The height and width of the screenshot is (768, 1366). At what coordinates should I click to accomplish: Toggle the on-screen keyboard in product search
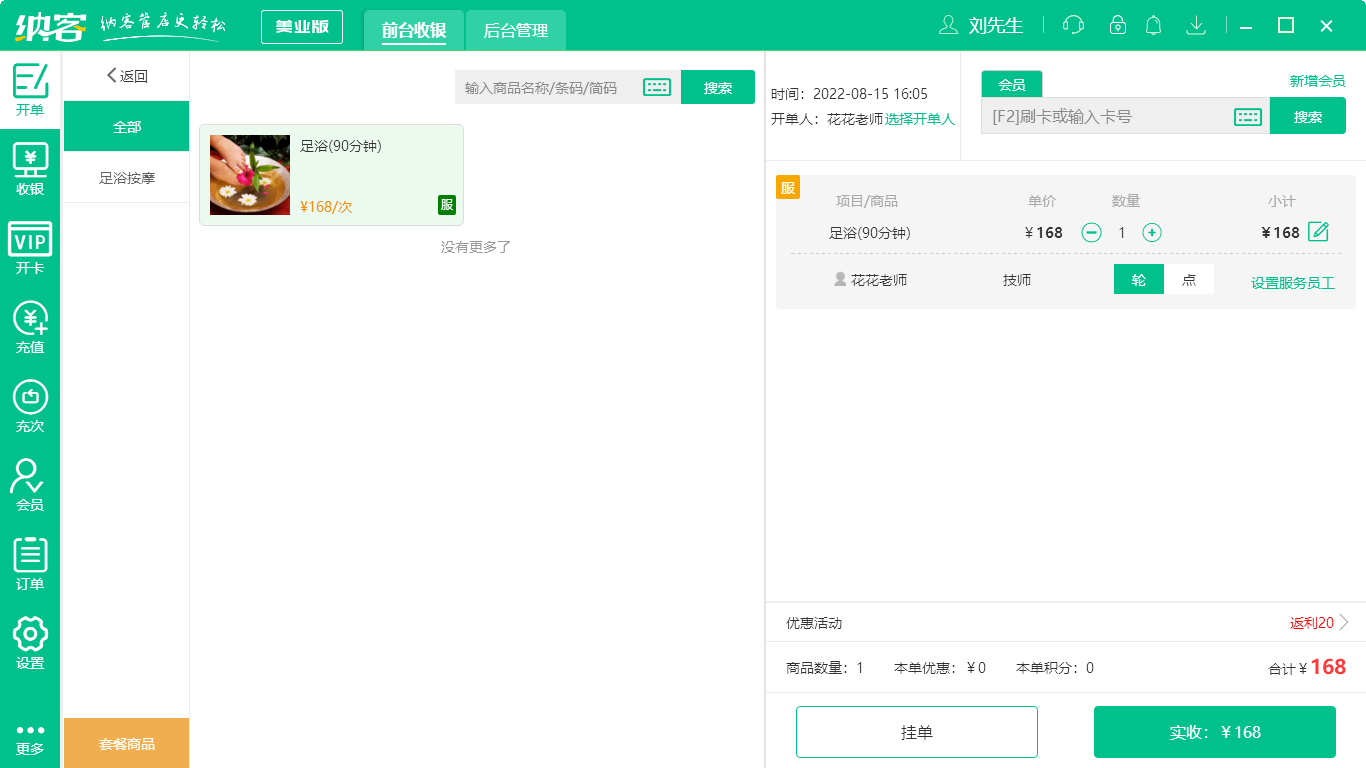656,87
